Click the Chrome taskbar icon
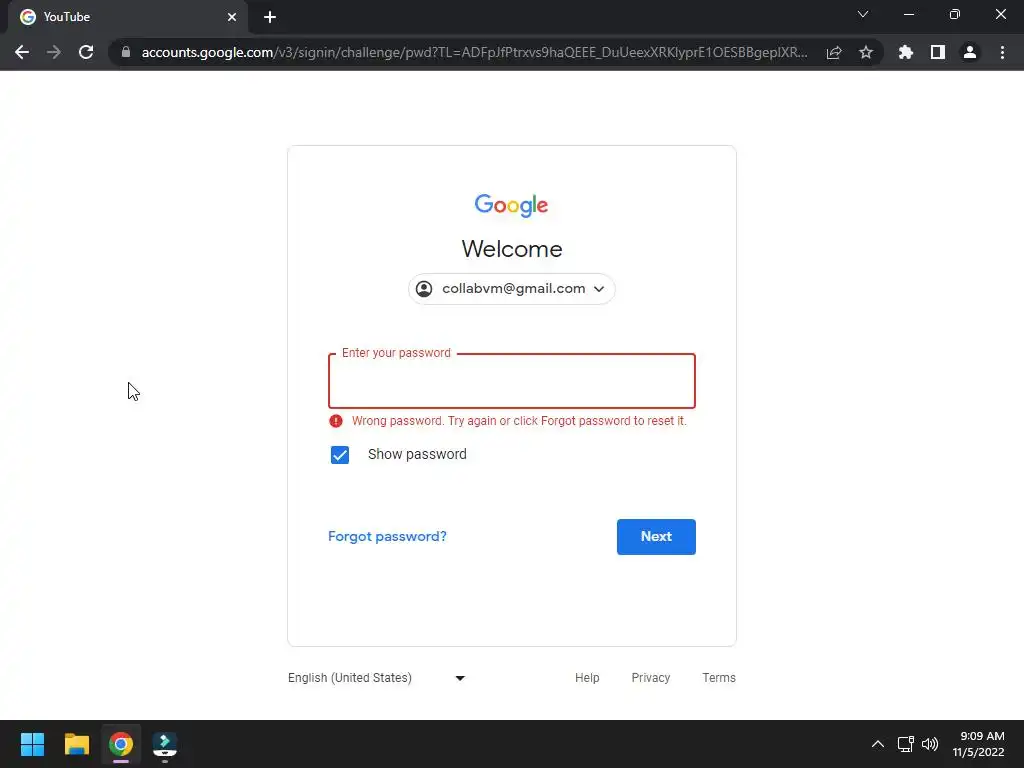1024x768 pixels. tap(121, 744)
